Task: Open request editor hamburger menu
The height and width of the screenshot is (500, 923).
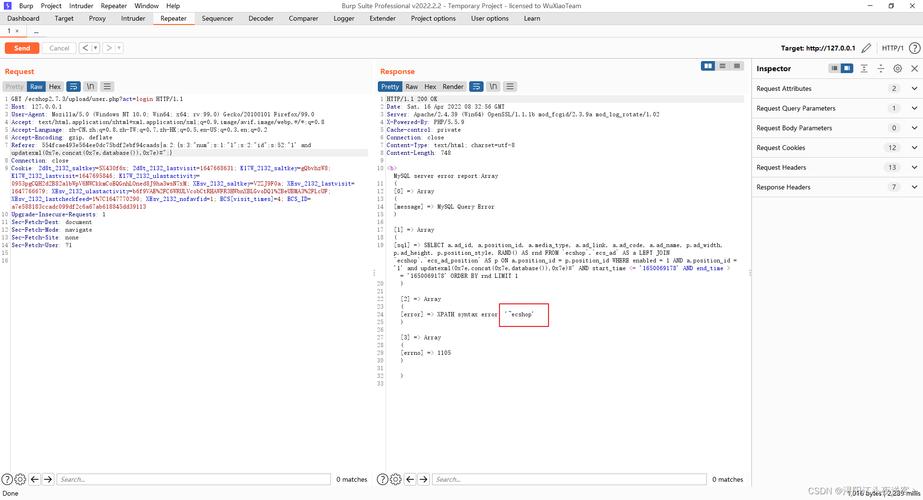Action: tap(107, 87)
